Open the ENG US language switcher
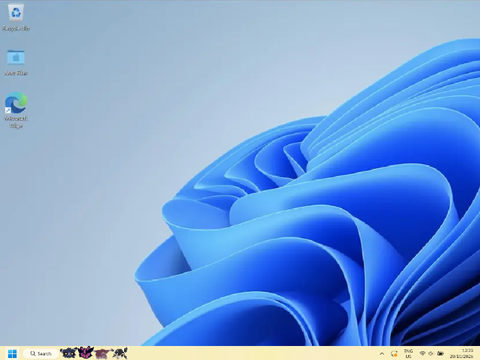 tap(408, 354)
